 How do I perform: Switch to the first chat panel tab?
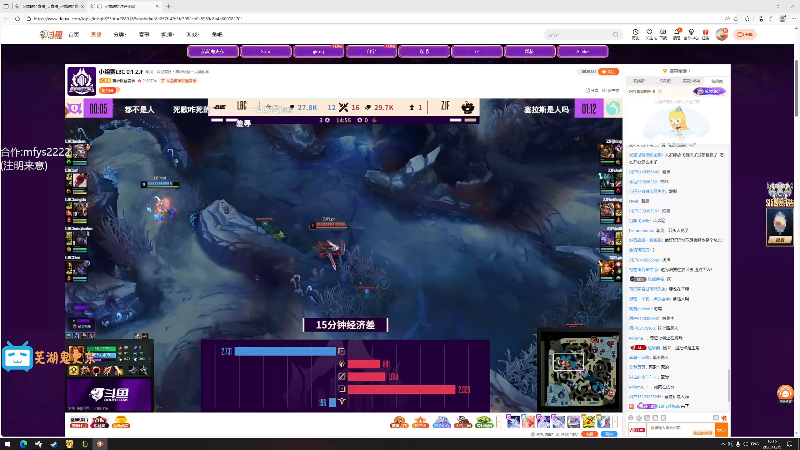(639, 81)
